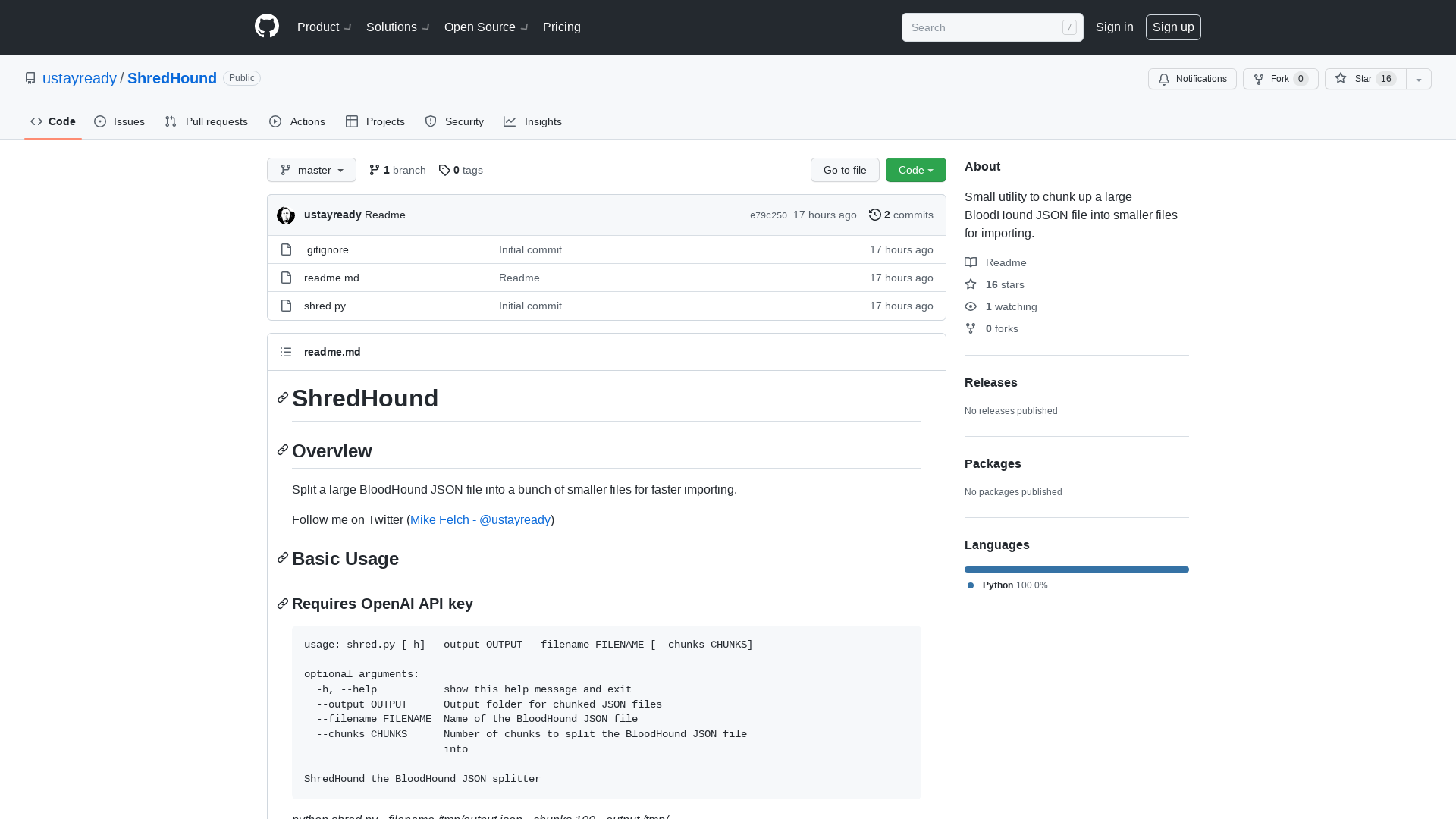
Task: Click the Python 100.0% language link
Action: coord(1008,585)
